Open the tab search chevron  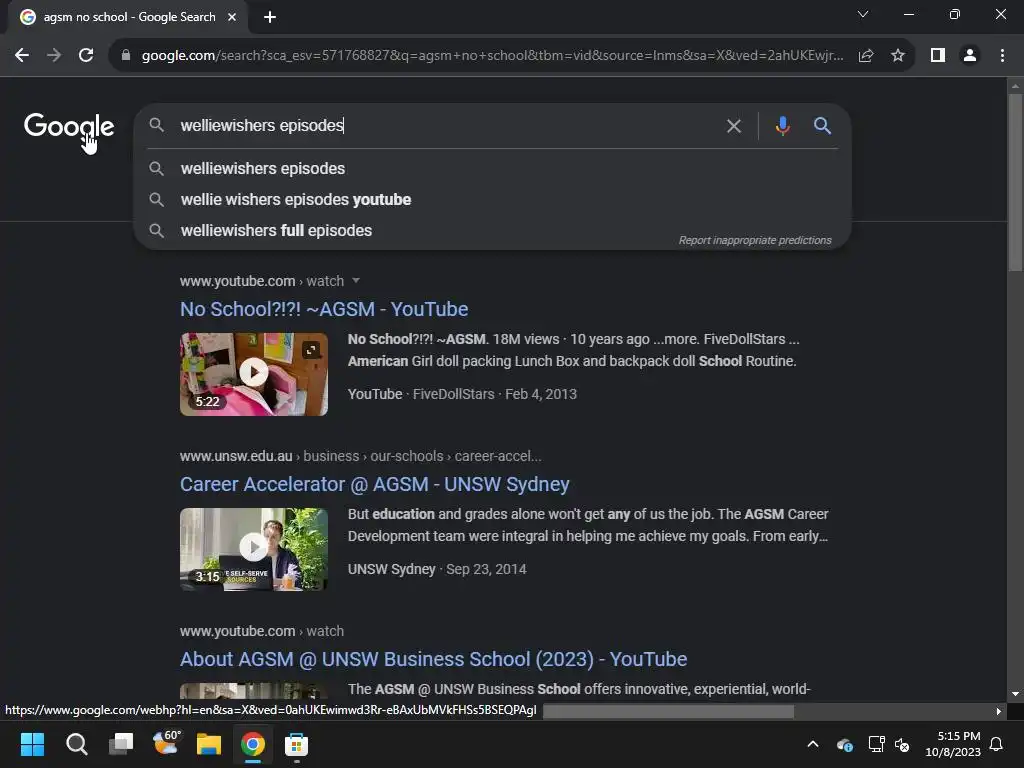(863, 14)
